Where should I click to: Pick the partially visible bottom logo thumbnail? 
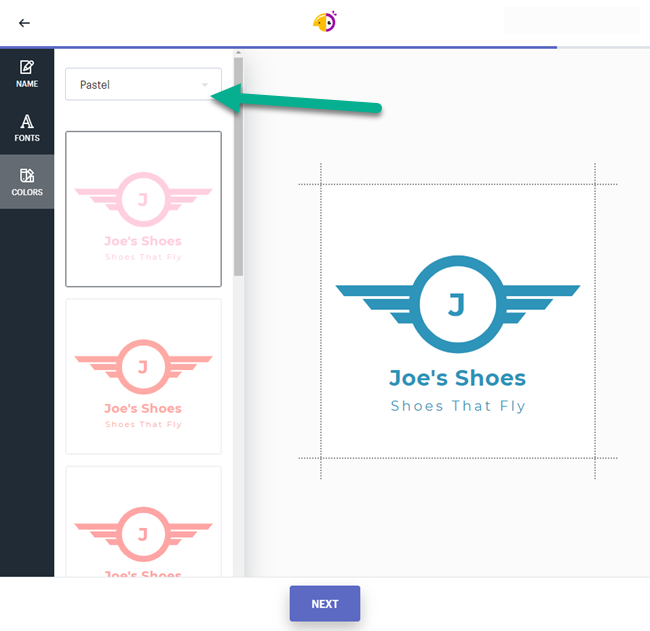pos(143,522)
